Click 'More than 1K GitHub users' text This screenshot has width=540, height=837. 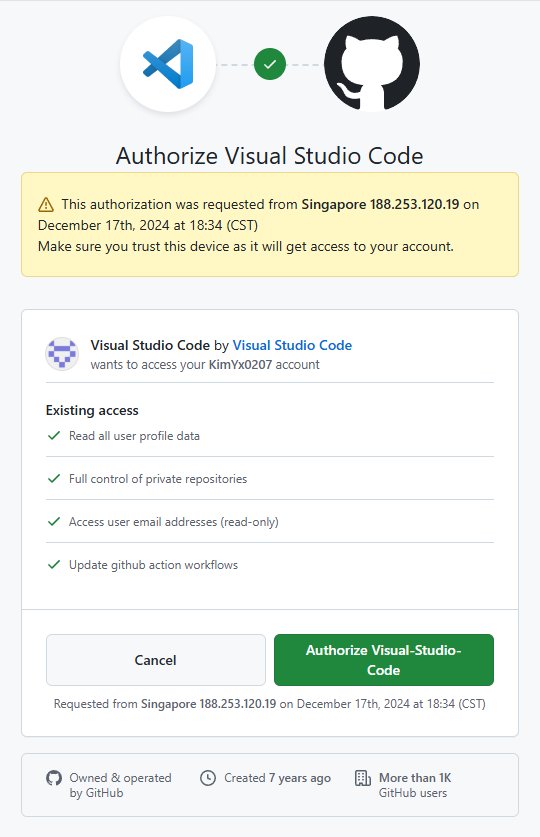[x=415, y=785]
